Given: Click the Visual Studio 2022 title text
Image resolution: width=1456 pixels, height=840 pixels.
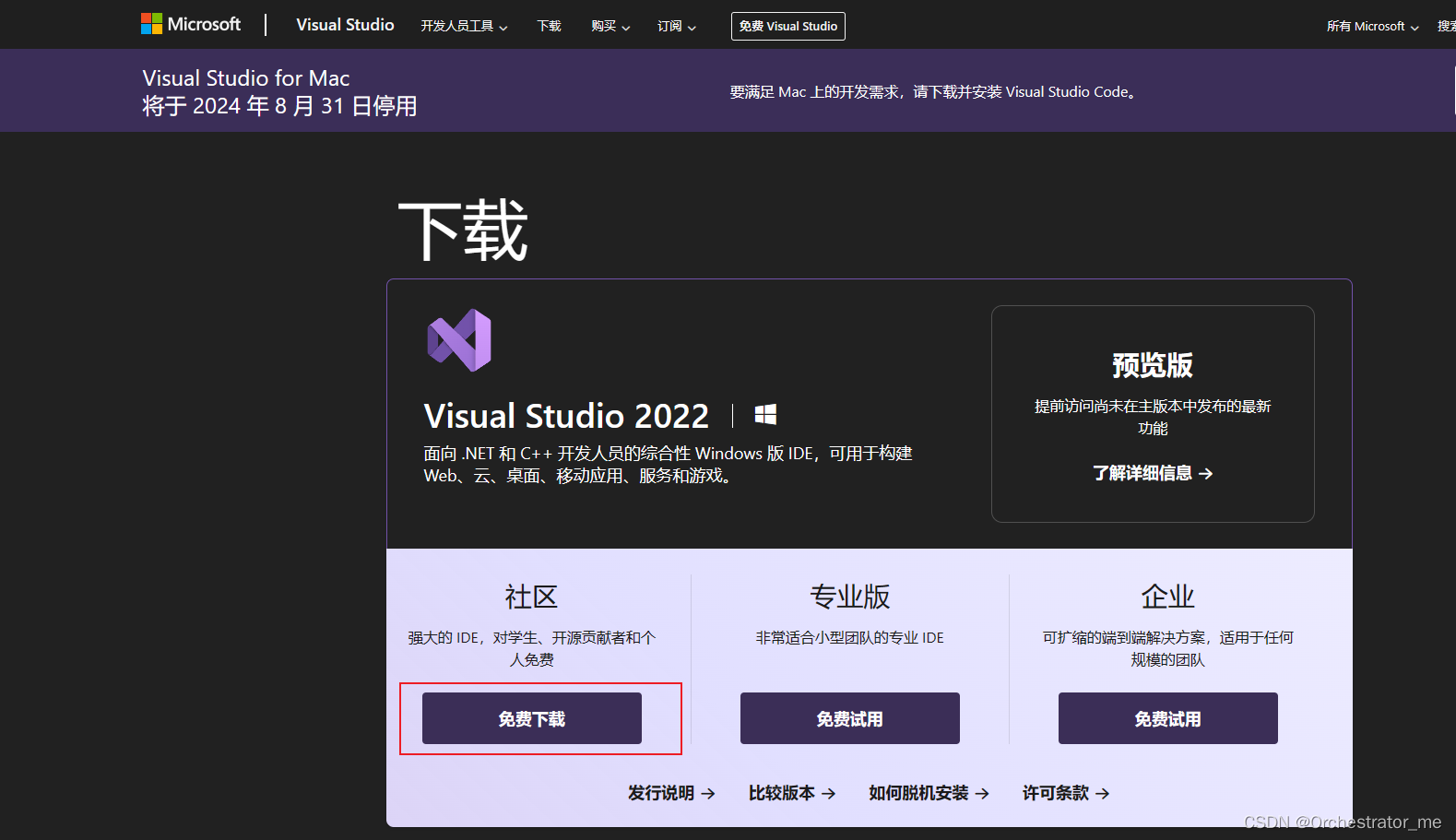Looking at the screenshot, I should tap(566, 416).
